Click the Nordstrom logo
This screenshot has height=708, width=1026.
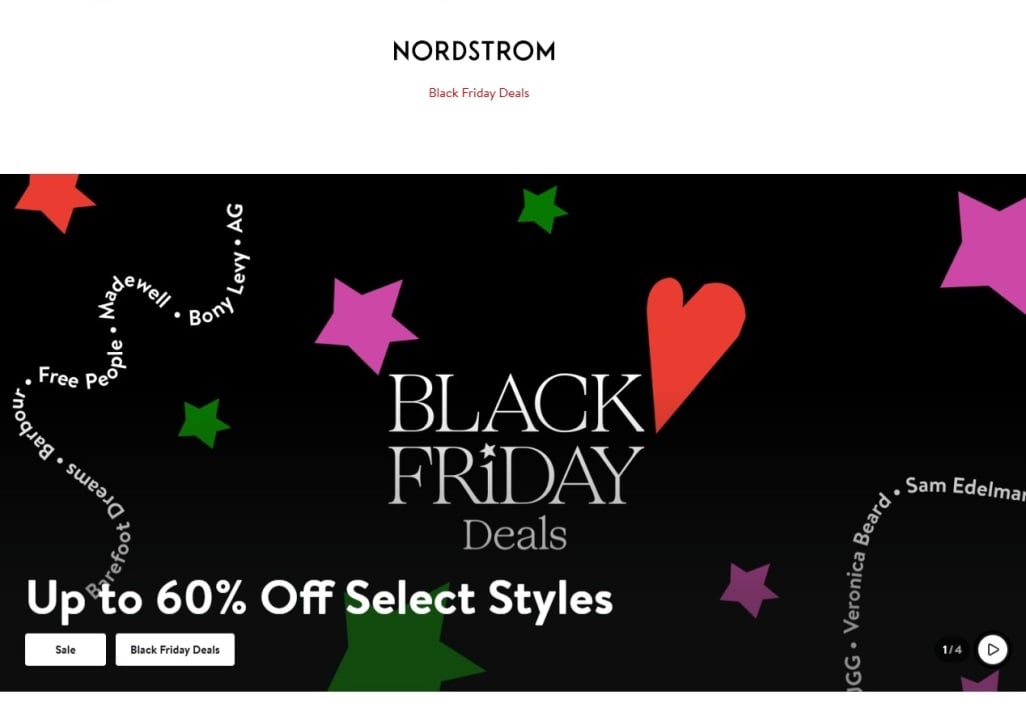[474, 51]
